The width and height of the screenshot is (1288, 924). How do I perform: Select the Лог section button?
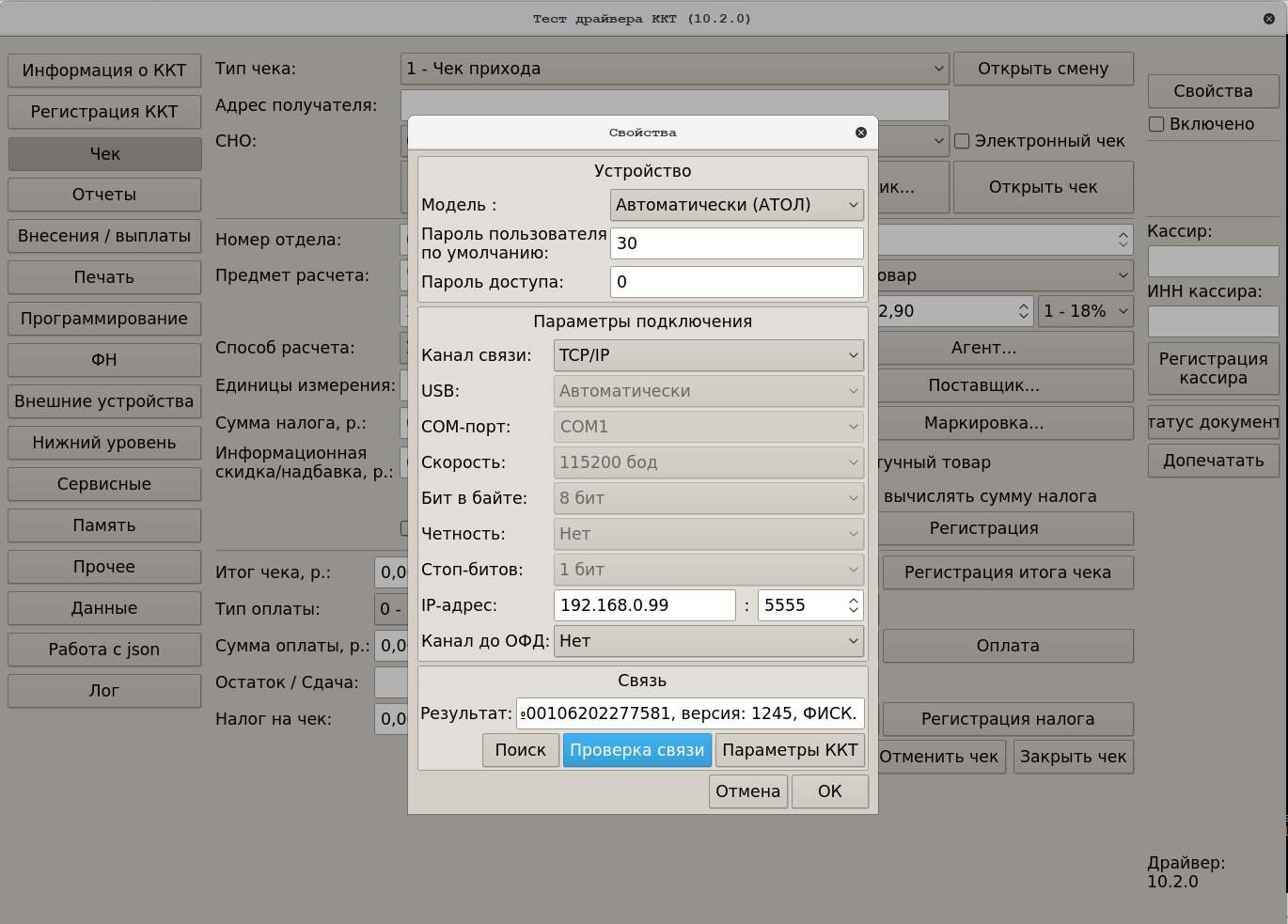click(x=104, y=691)
